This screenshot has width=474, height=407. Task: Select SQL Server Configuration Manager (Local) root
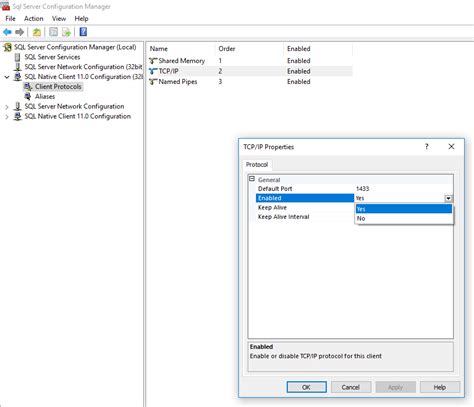[75, 47]
